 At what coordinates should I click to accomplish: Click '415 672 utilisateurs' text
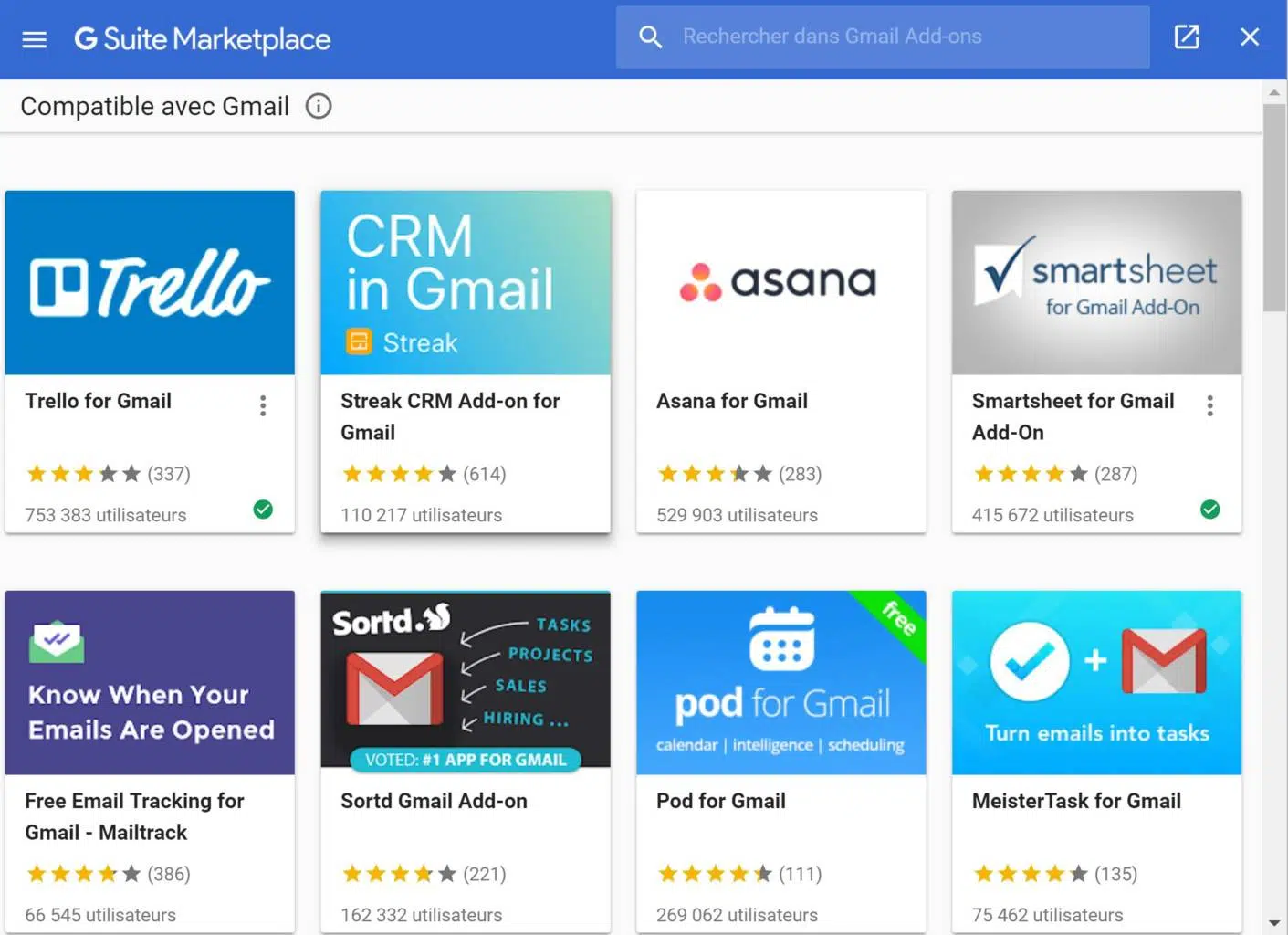1052,515
